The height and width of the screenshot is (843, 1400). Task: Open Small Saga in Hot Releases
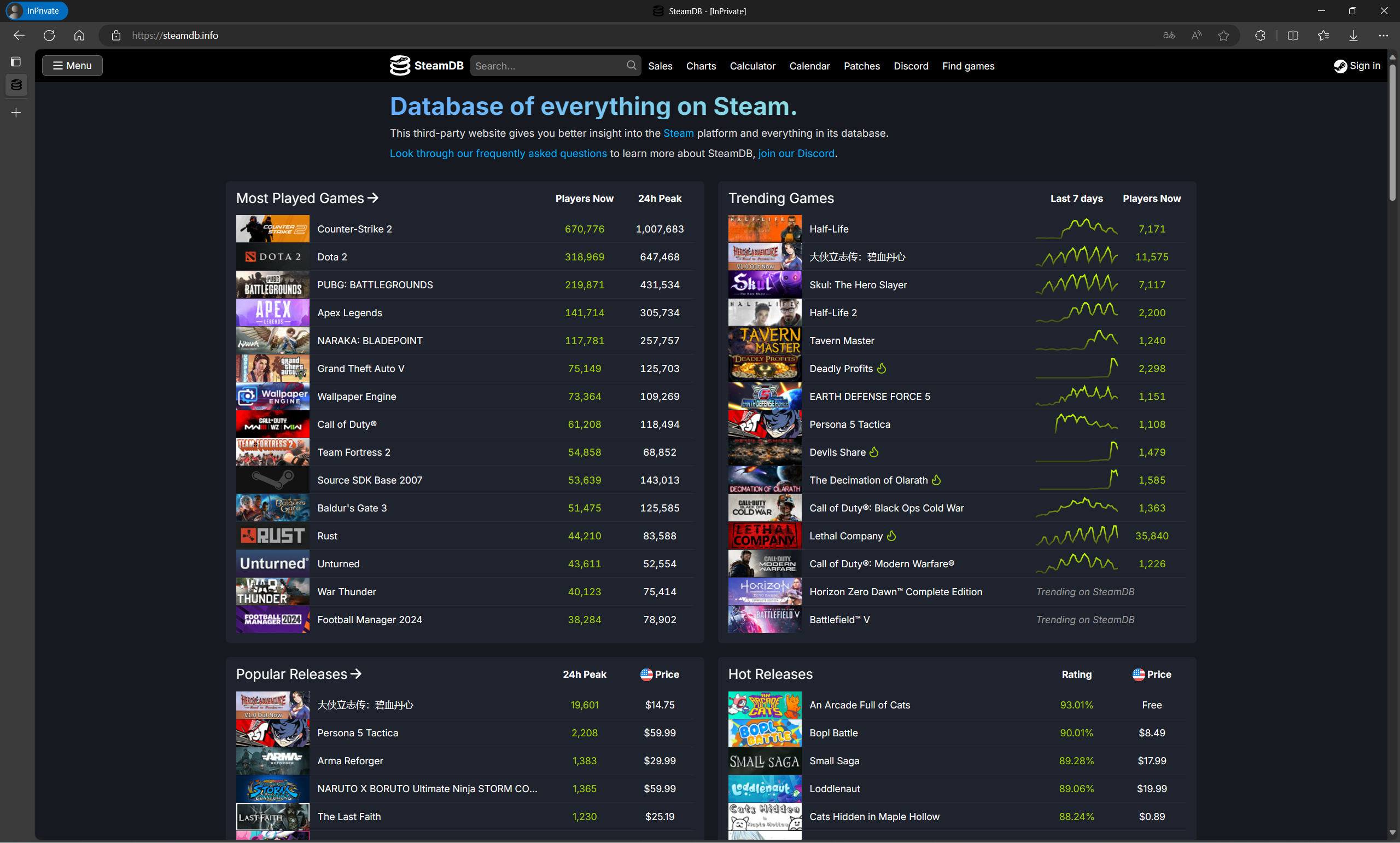pyautogui.click(x=834, y=760)
